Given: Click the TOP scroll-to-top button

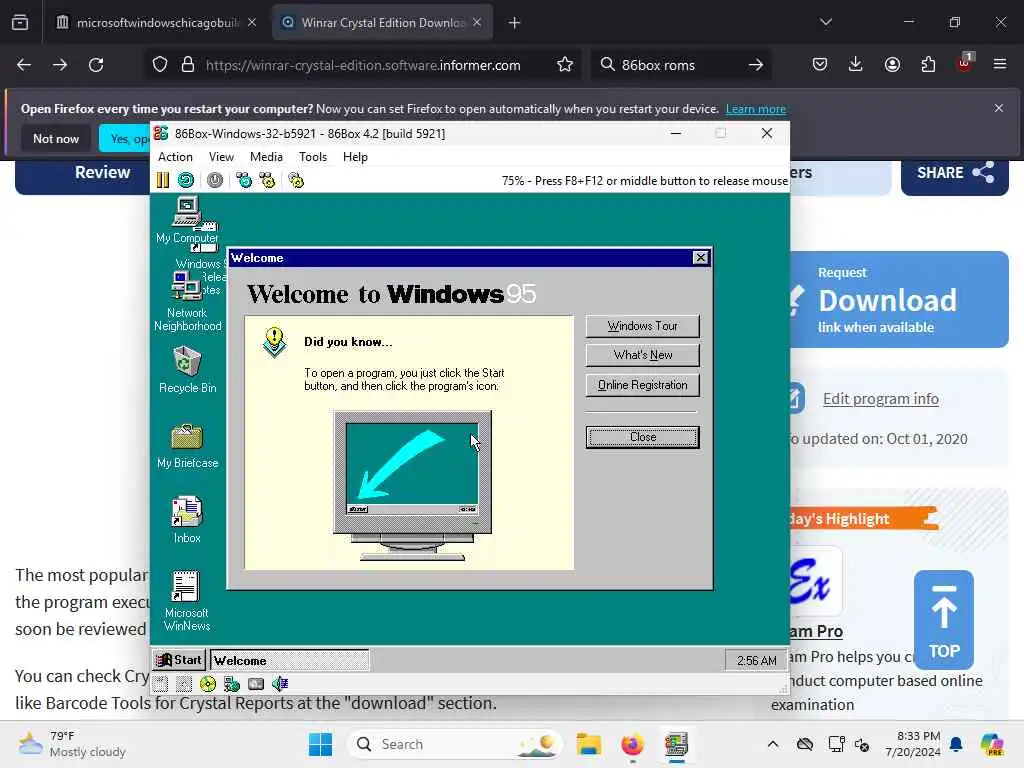Looking at the screenshot, I should 944,620.
